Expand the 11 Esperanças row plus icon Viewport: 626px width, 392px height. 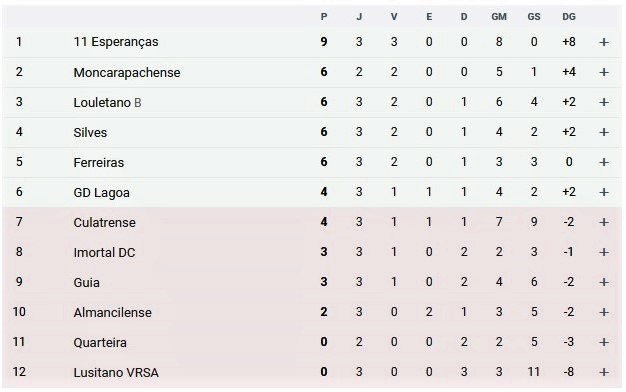click(x=604, y=42)
